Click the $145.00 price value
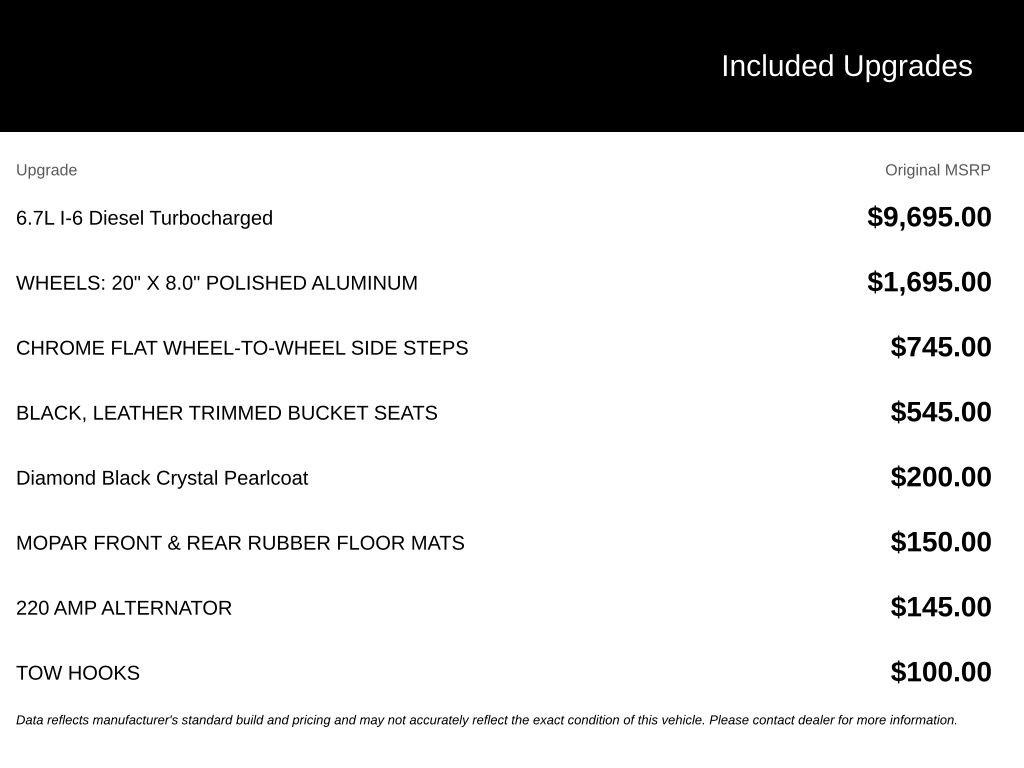Image resolution: width=1024 pixels, height=768 pixels. (x=940, y=607)
